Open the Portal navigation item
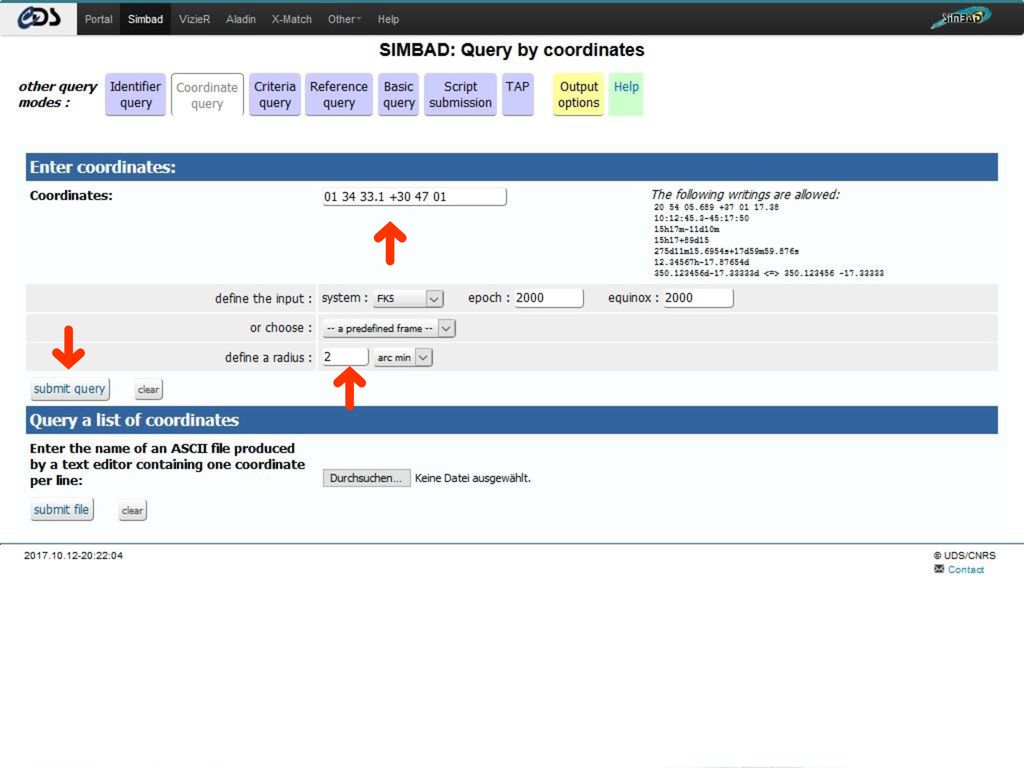Viewport: 1024px width, 768px height. (x=99, y=19)
